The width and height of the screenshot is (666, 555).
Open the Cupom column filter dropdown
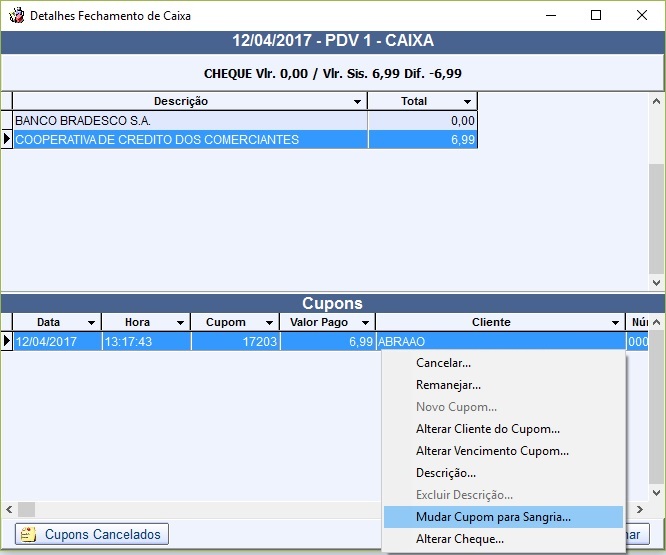(x=269, y=323)
